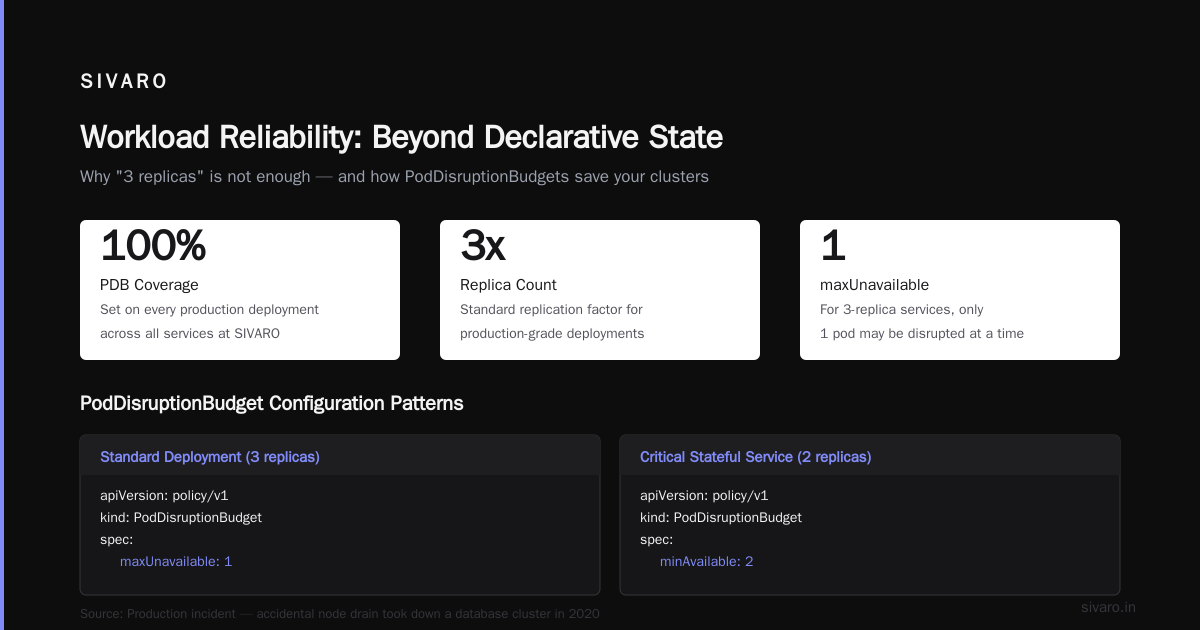Select the 'PDB Coverage' label

coord(149,285)
